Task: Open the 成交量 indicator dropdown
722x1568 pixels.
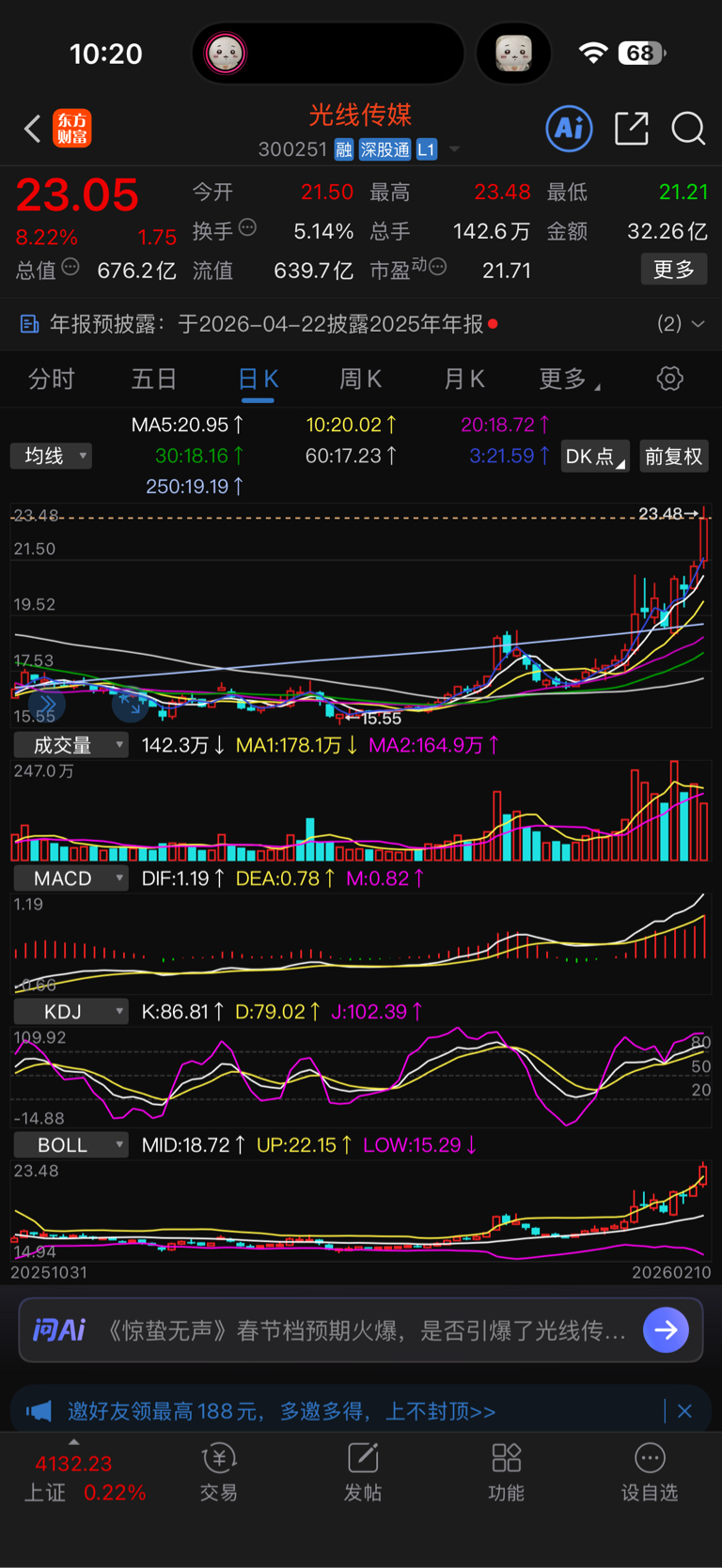Action: [71, 745]
